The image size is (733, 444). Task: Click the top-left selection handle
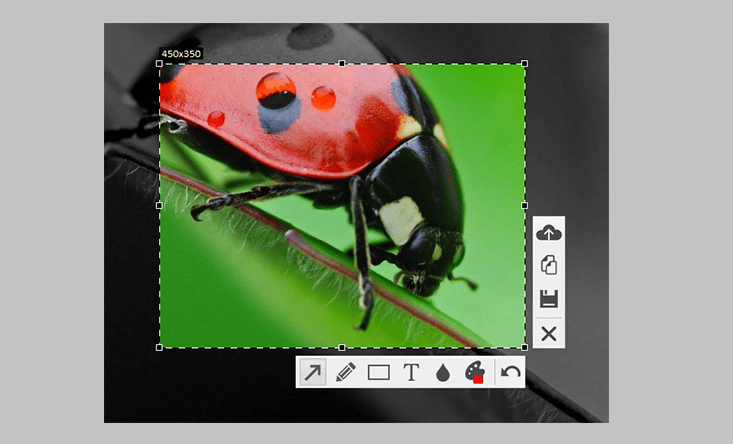point(159,64)
